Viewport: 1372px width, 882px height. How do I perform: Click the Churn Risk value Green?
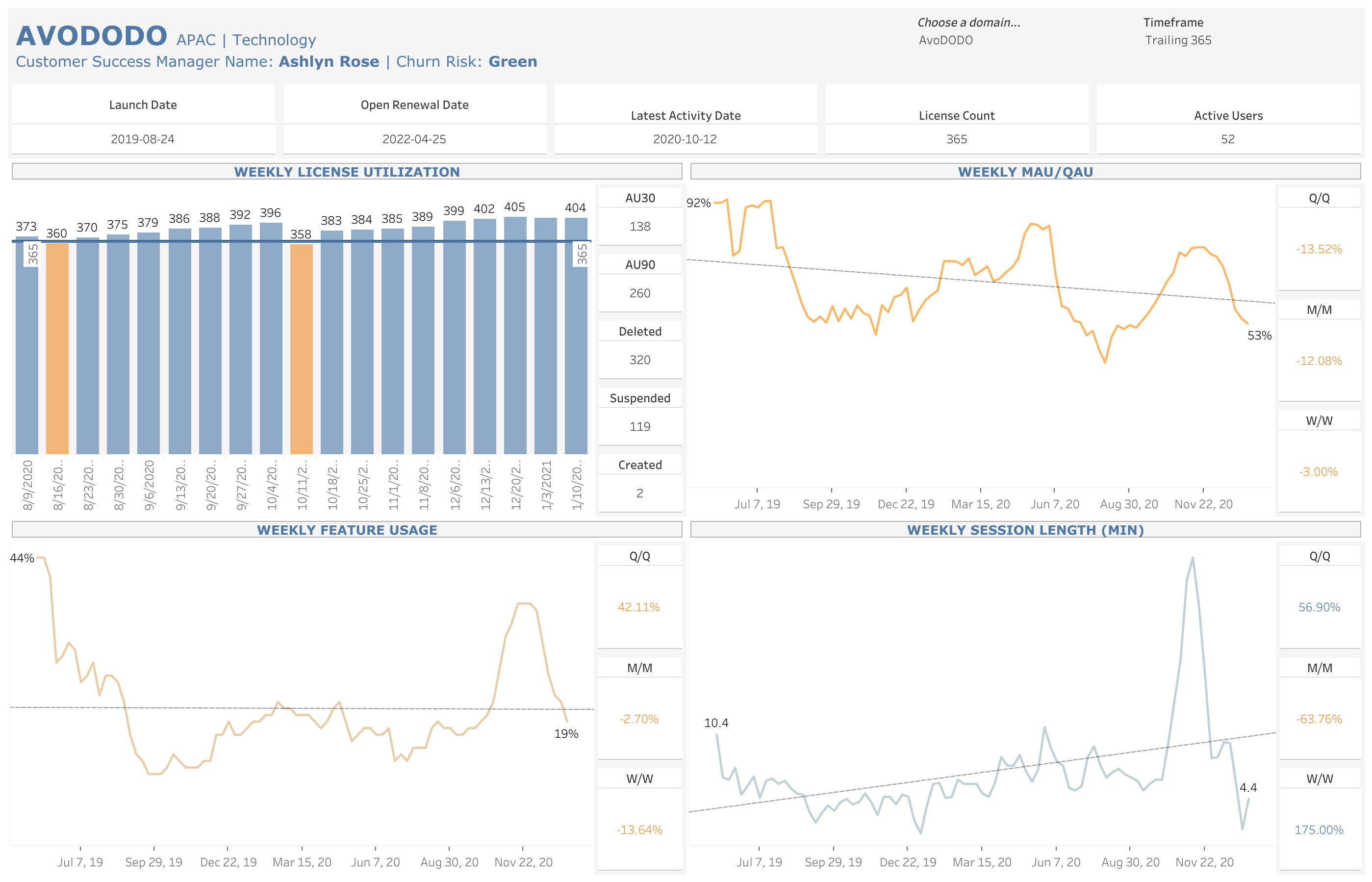pos(513,61)
